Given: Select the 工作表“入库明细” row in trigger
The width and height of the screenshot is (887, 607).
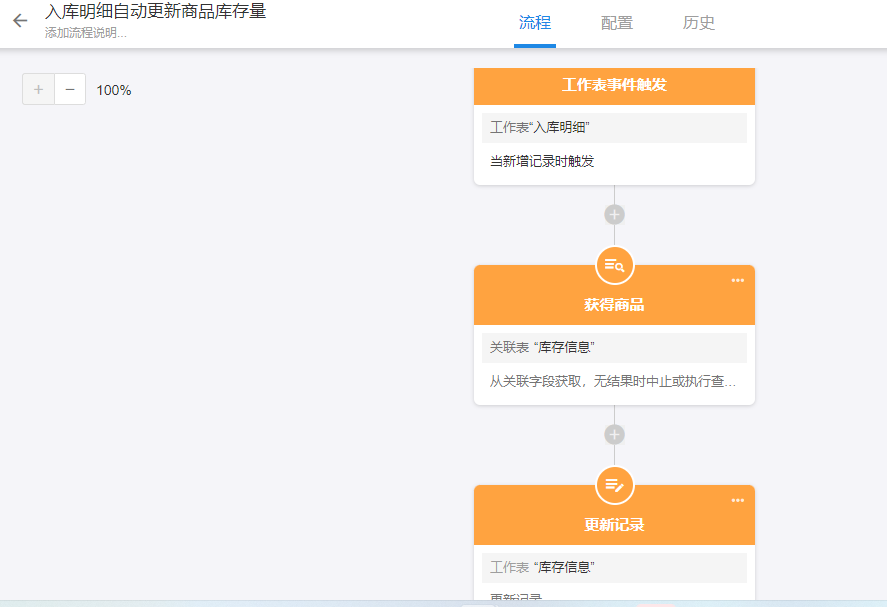Looking at the screenshot, I should pos(614,128).
